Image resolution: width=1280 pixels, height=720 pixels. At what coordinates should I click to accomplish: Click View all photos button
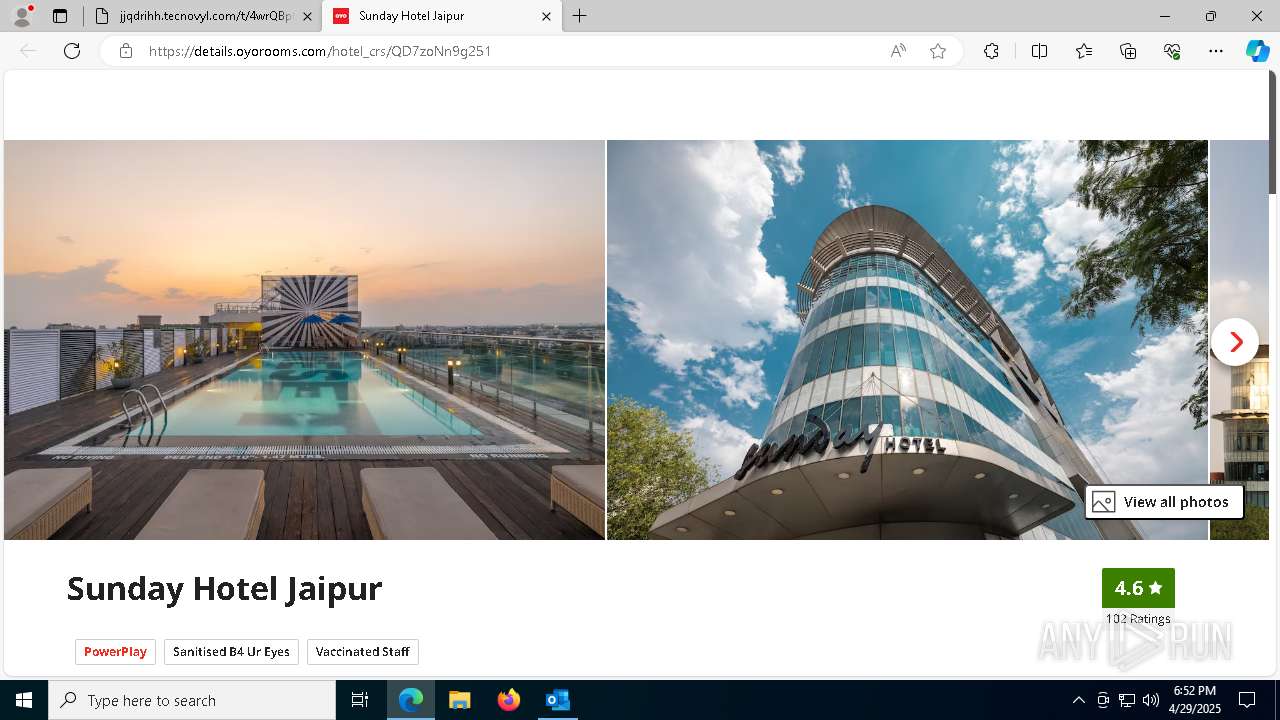pyautogui.click(x=1164, y=502)
